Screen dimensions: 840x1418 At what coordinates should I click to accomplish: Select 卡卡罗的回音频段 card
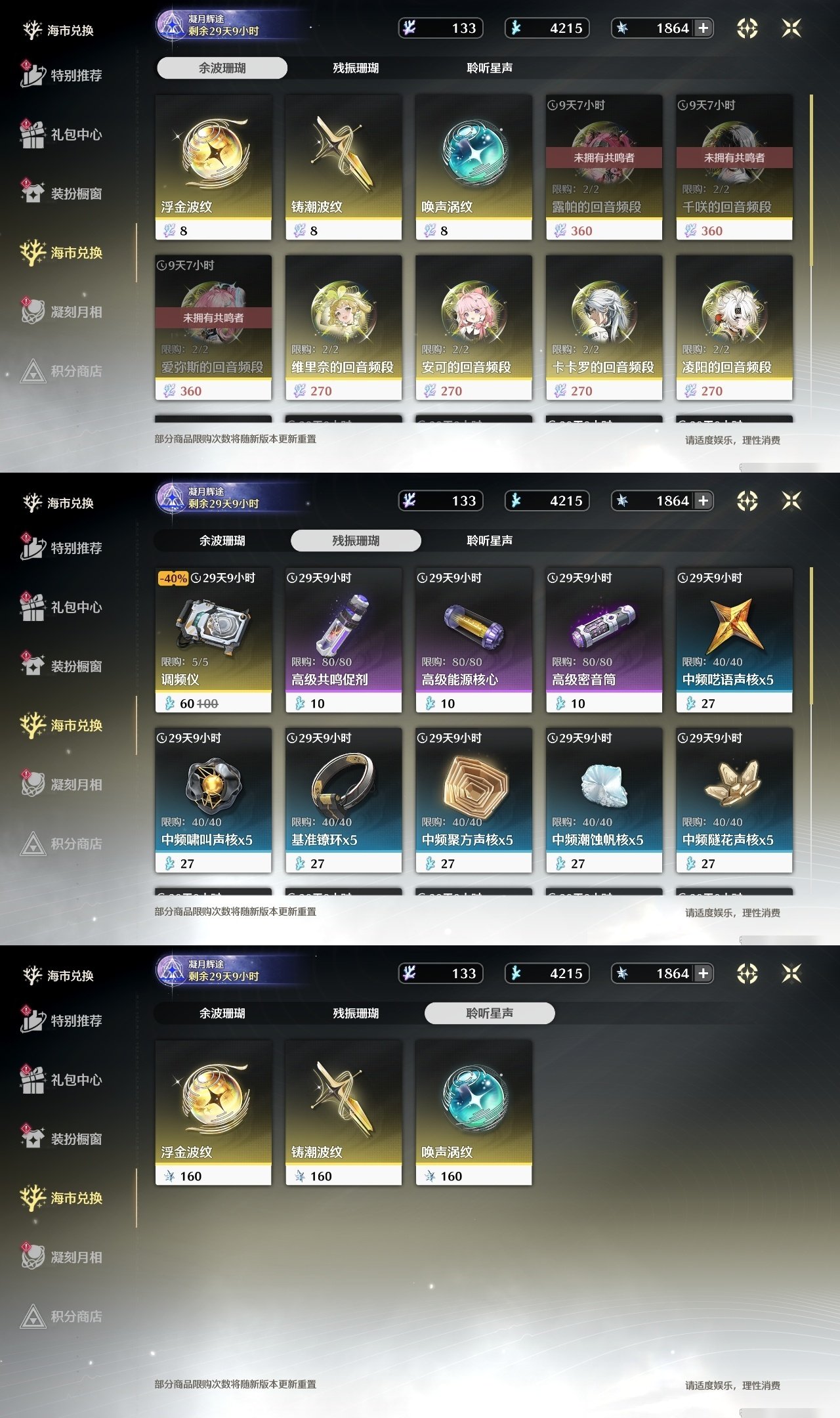pyautogui.click(x=604, y=328)
